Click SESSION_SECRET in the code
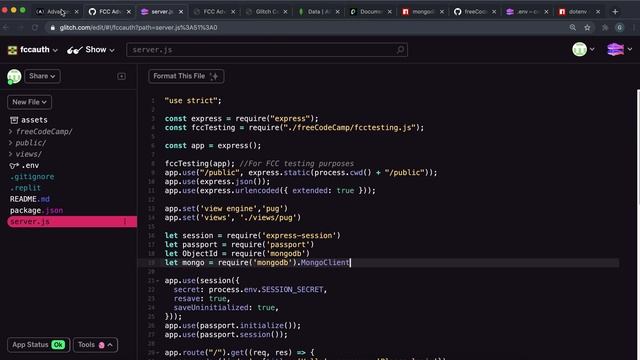This screenshot has width=640, height=360. click(x=292, y=289)
